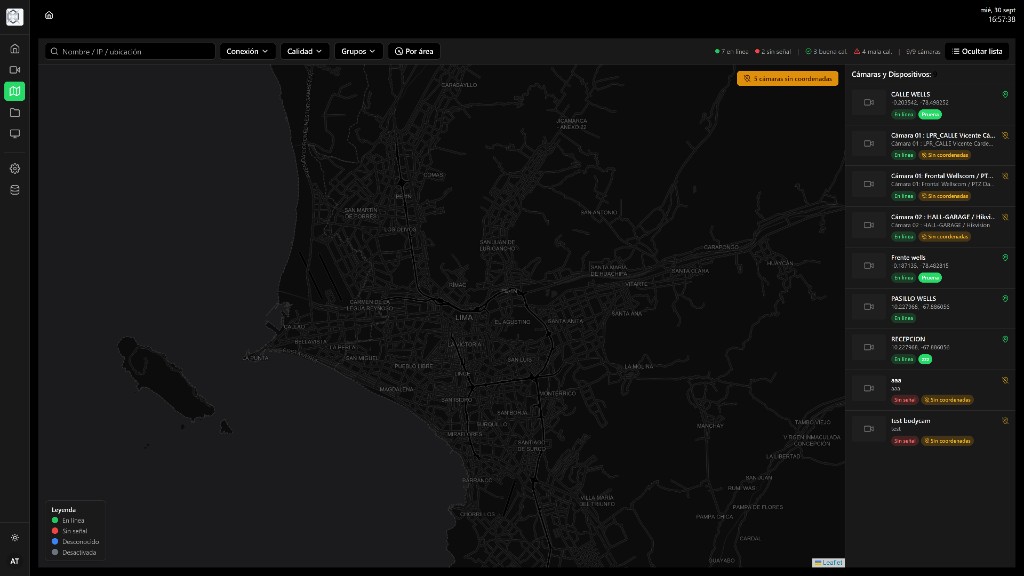The height and width of the screenshot is (576, 1024).
Task: Click the location pin icon for RECEPCION
Action: click(x=1005, y=340)
